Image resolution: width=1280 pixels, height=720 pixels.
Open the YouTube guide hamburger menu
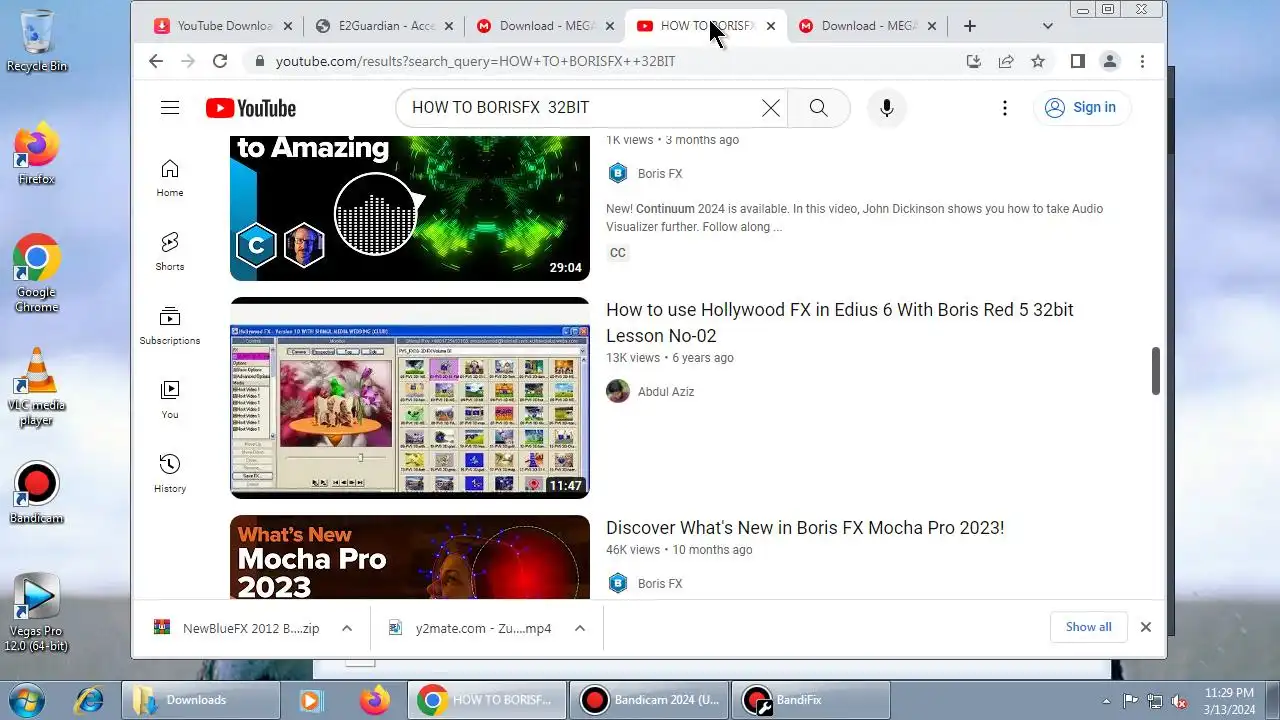coord(170,108)
